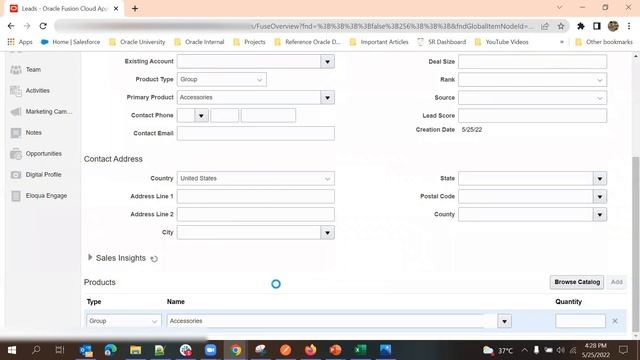This screenshot has height=360, width=640.
Task: Click the page vertical scrollbar
Action: tap(636, 244)
